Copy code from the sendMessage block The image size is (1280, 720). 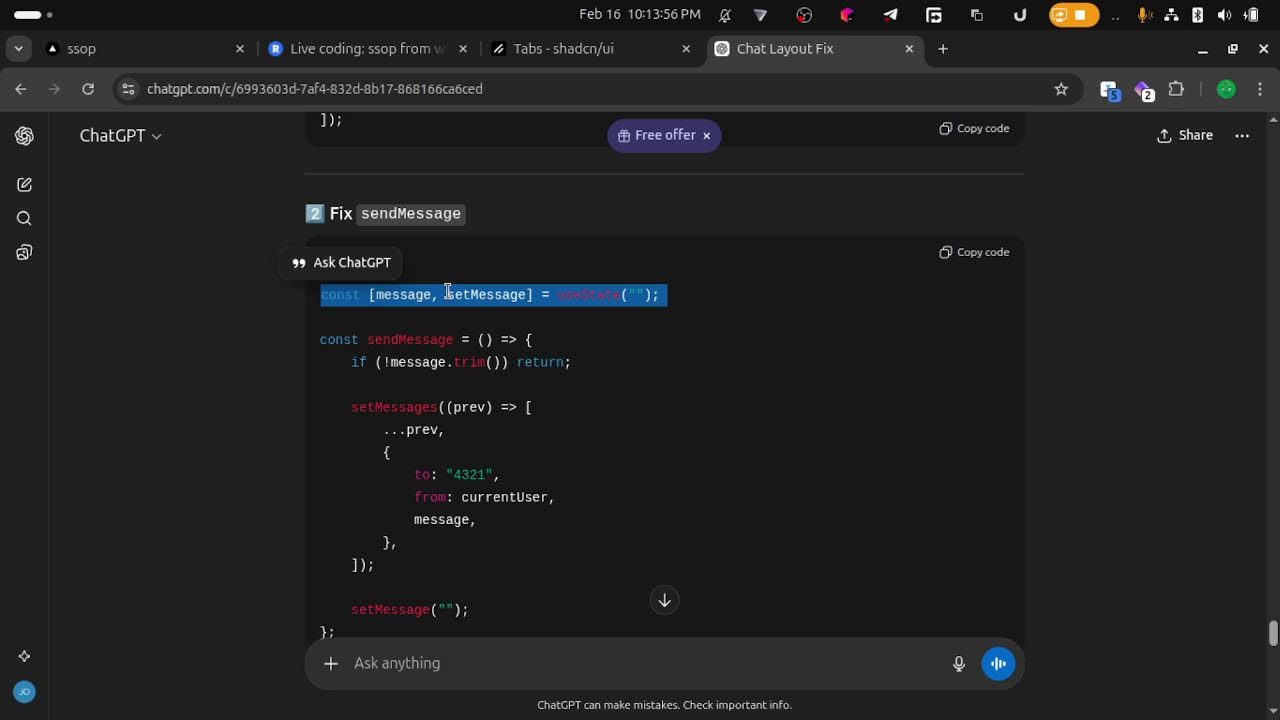[x=974, y=252]
